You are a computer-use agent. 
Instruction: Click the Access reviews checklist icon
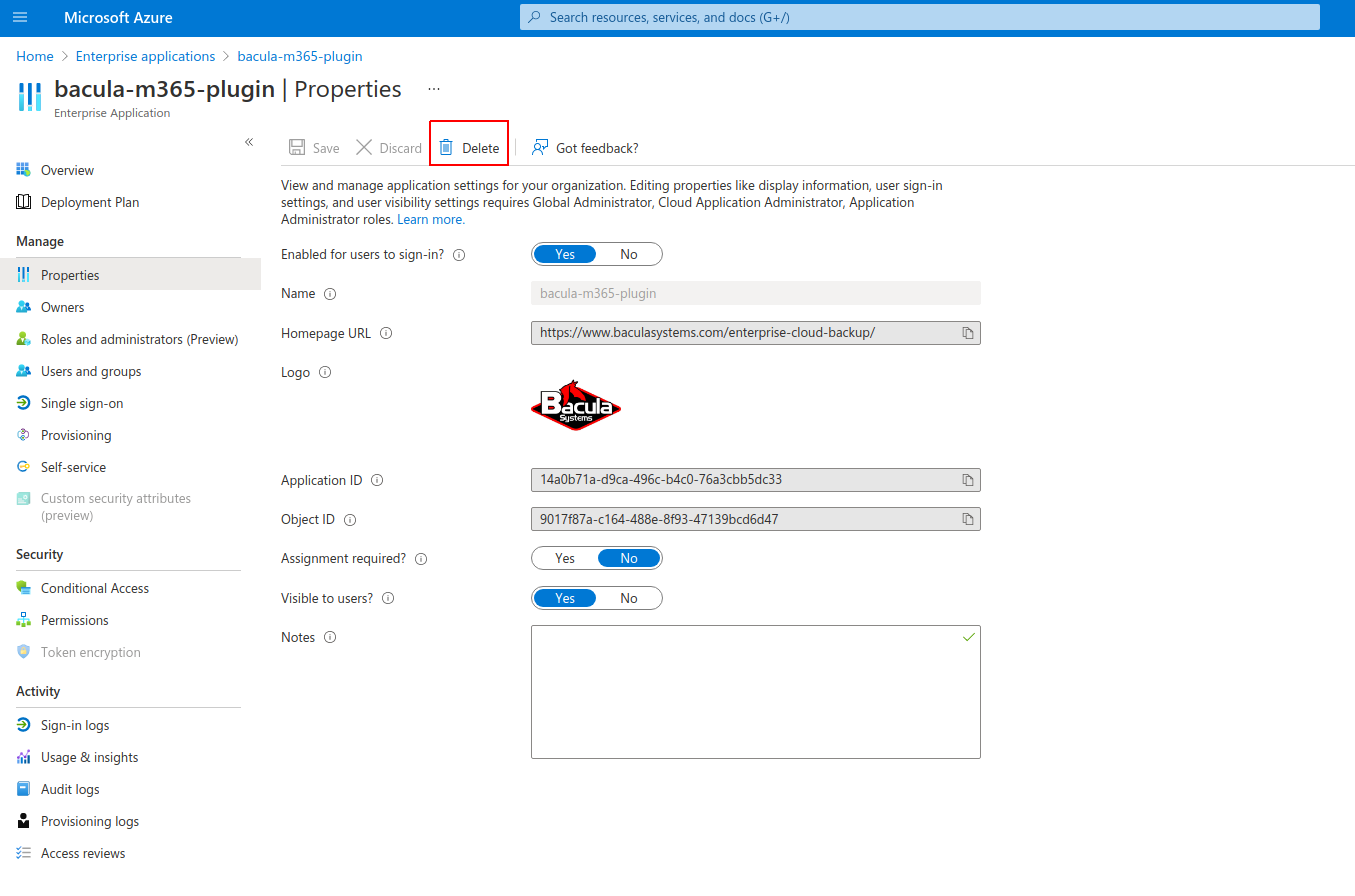pyautogui.click(x=23, y=853)
